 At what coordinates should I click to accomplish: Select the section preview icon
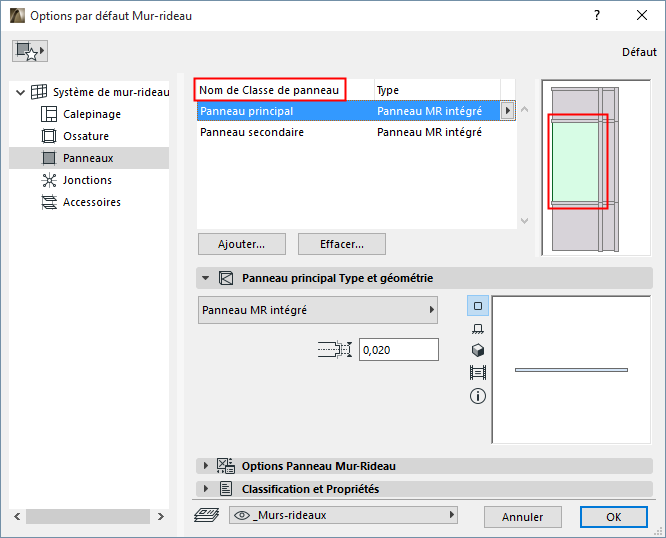coord(478,373)
